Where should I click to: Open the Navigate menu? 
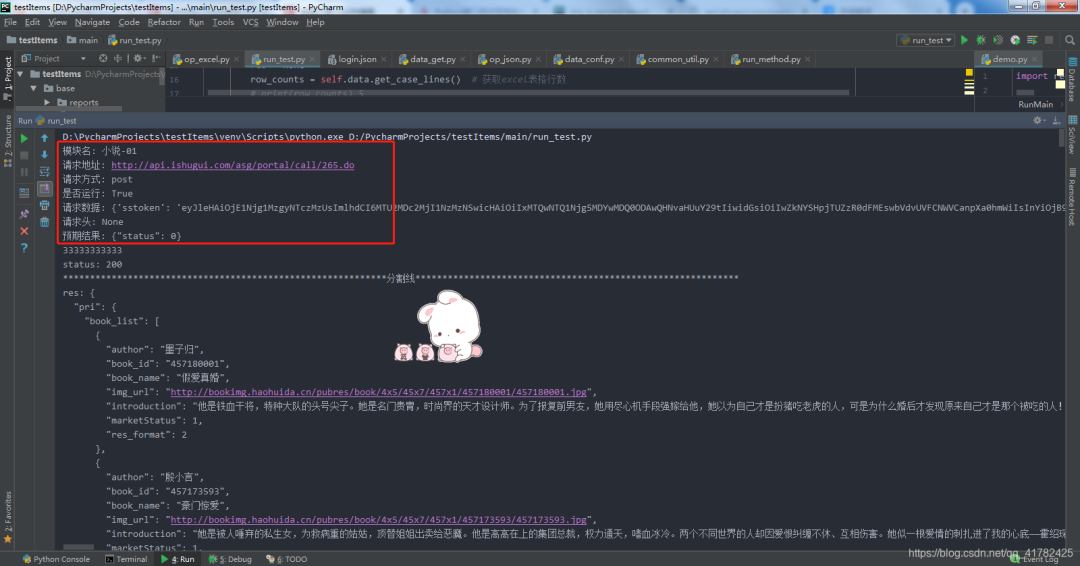tap(92, 22)
